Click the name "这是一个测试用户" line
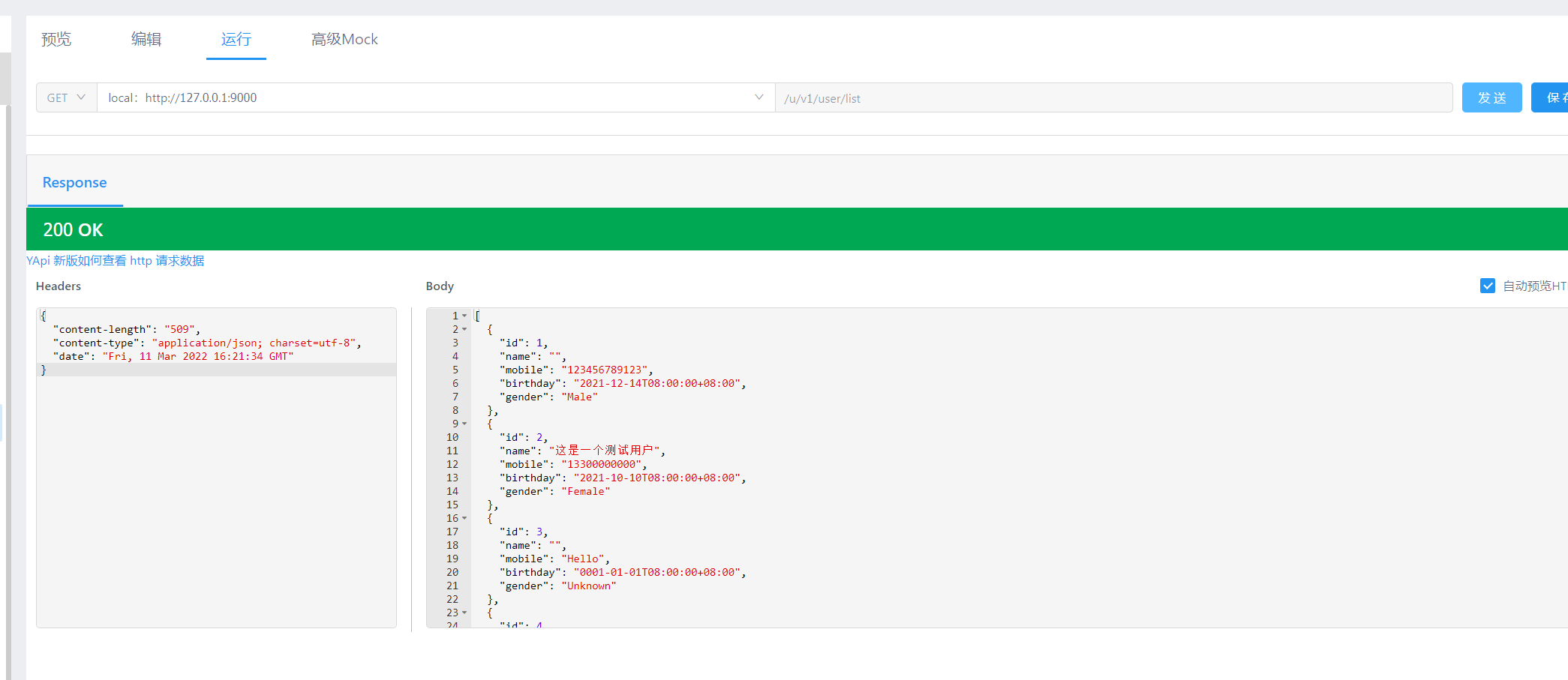1568x680 pixels. click(582, 451)
